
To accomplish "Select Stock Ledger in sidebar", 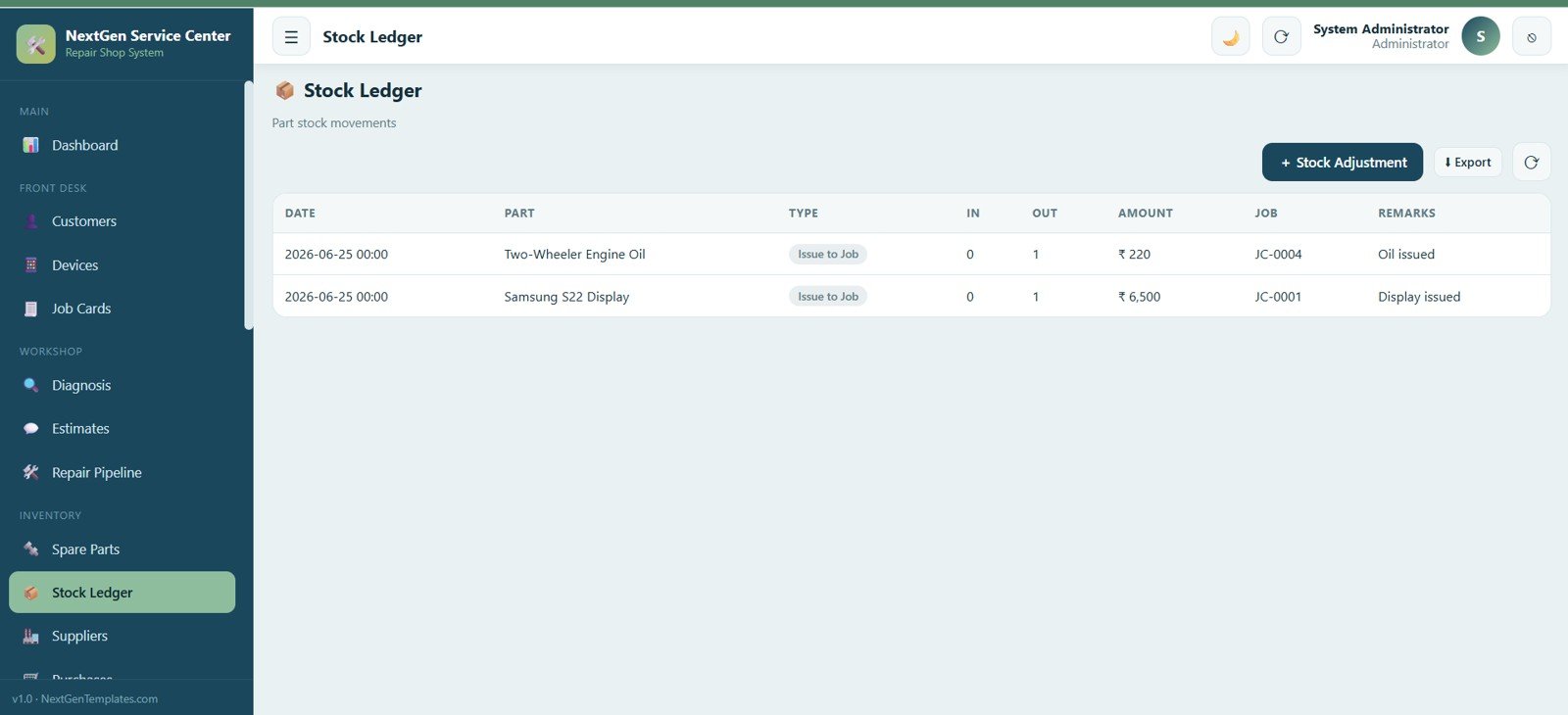I will (x=122, y=593).
